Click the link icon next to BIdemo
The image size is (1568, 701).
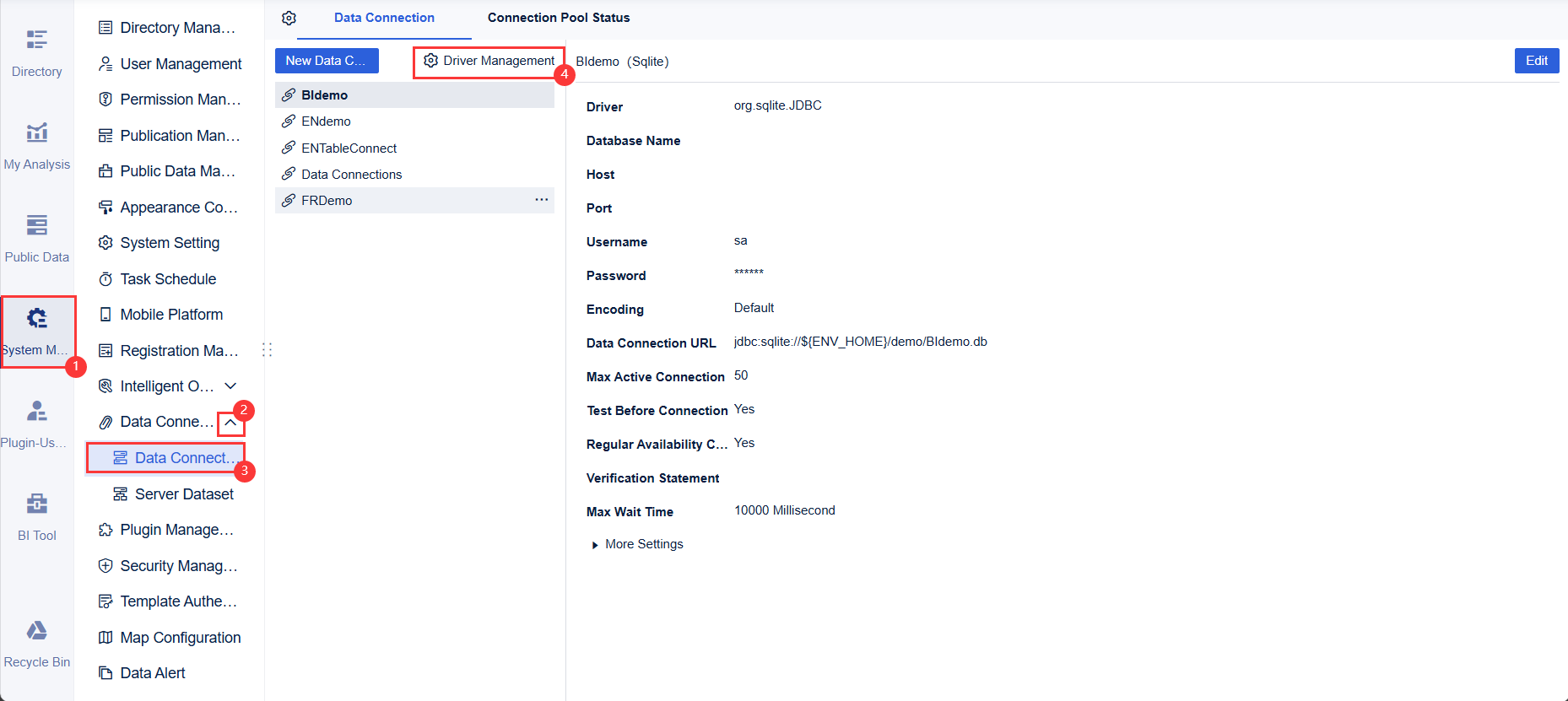click(289, 95)
